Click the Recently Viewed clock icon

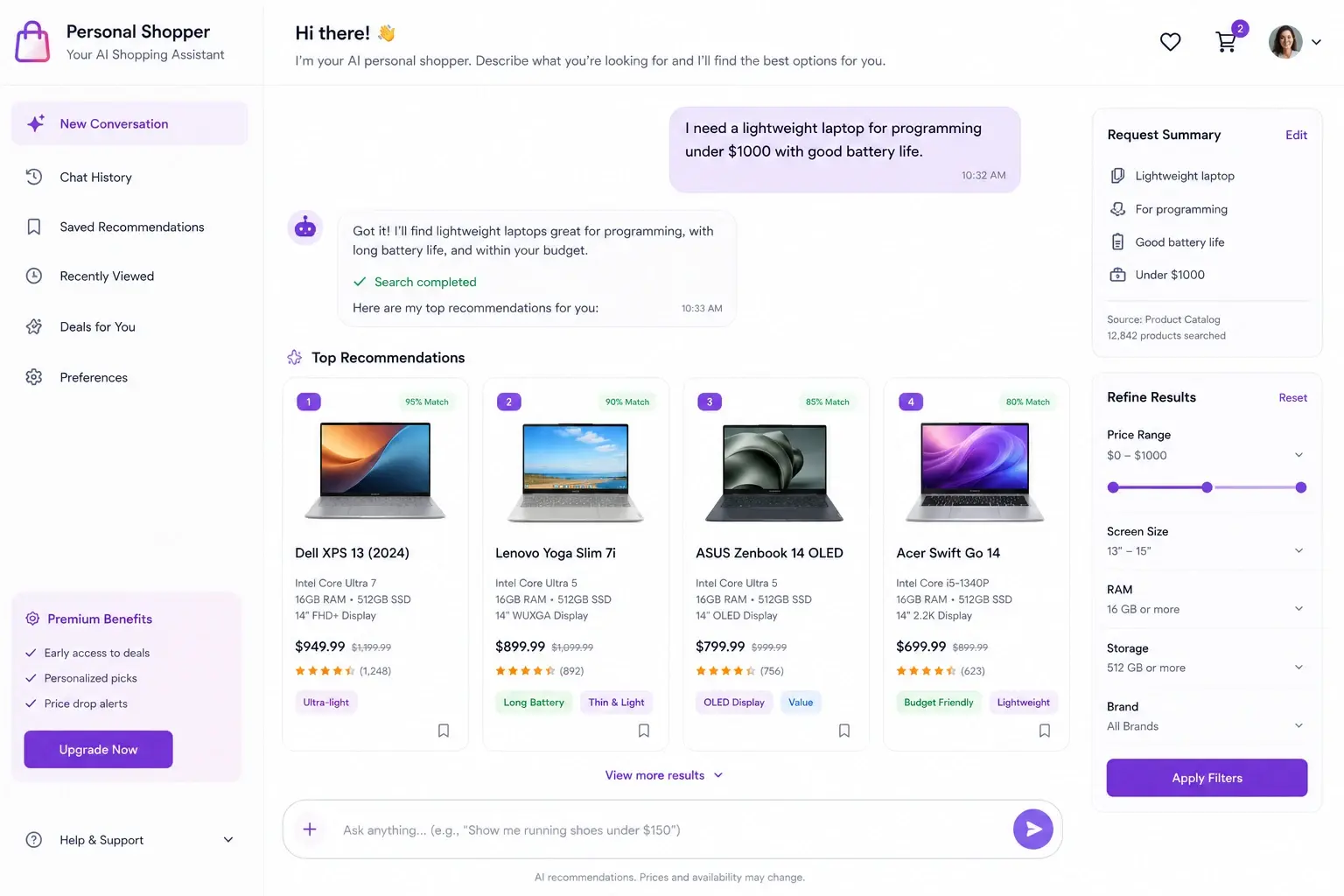tap(34, 276)
